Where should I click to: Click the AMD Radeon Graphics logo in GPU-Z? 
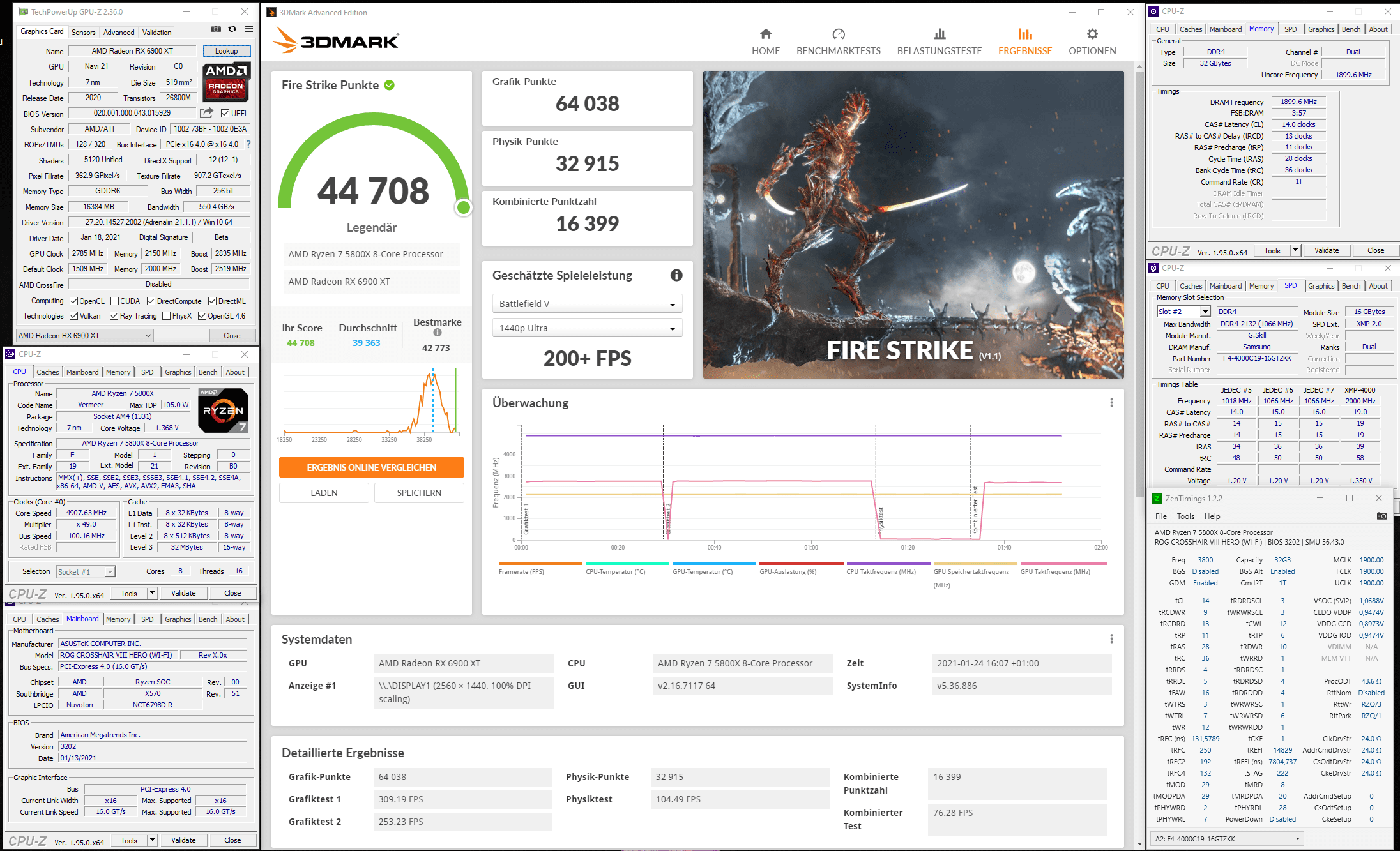(x=226, y=82)
